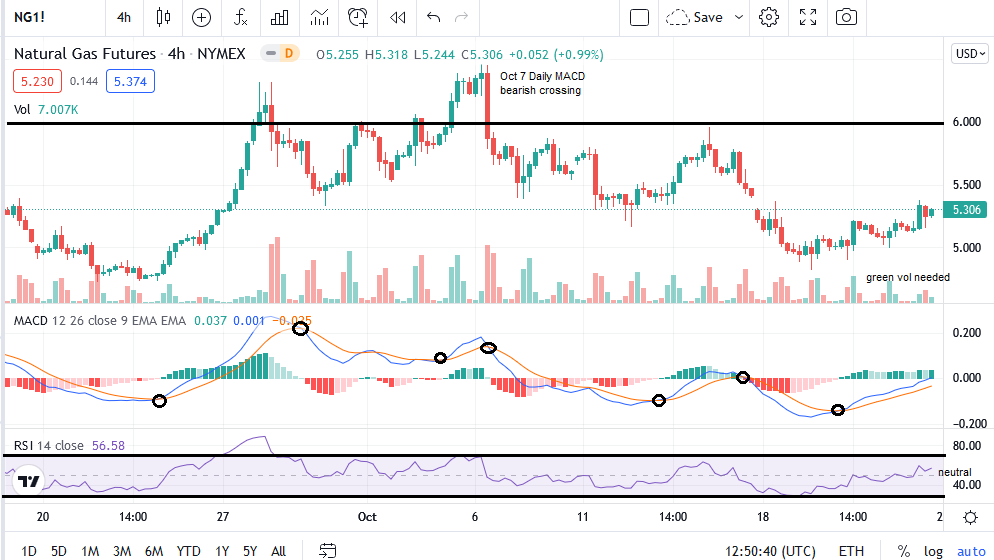This screenshot has height=560, width=994.
Task: Set range to 1D
Action: pos(29,550)
